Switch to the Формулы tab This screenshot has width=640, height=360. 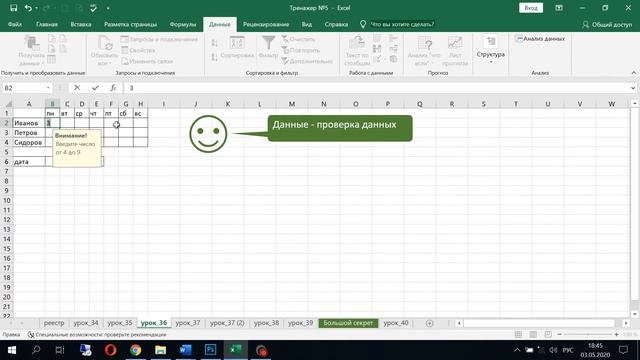pyautogui.click(x=183, y=24)
